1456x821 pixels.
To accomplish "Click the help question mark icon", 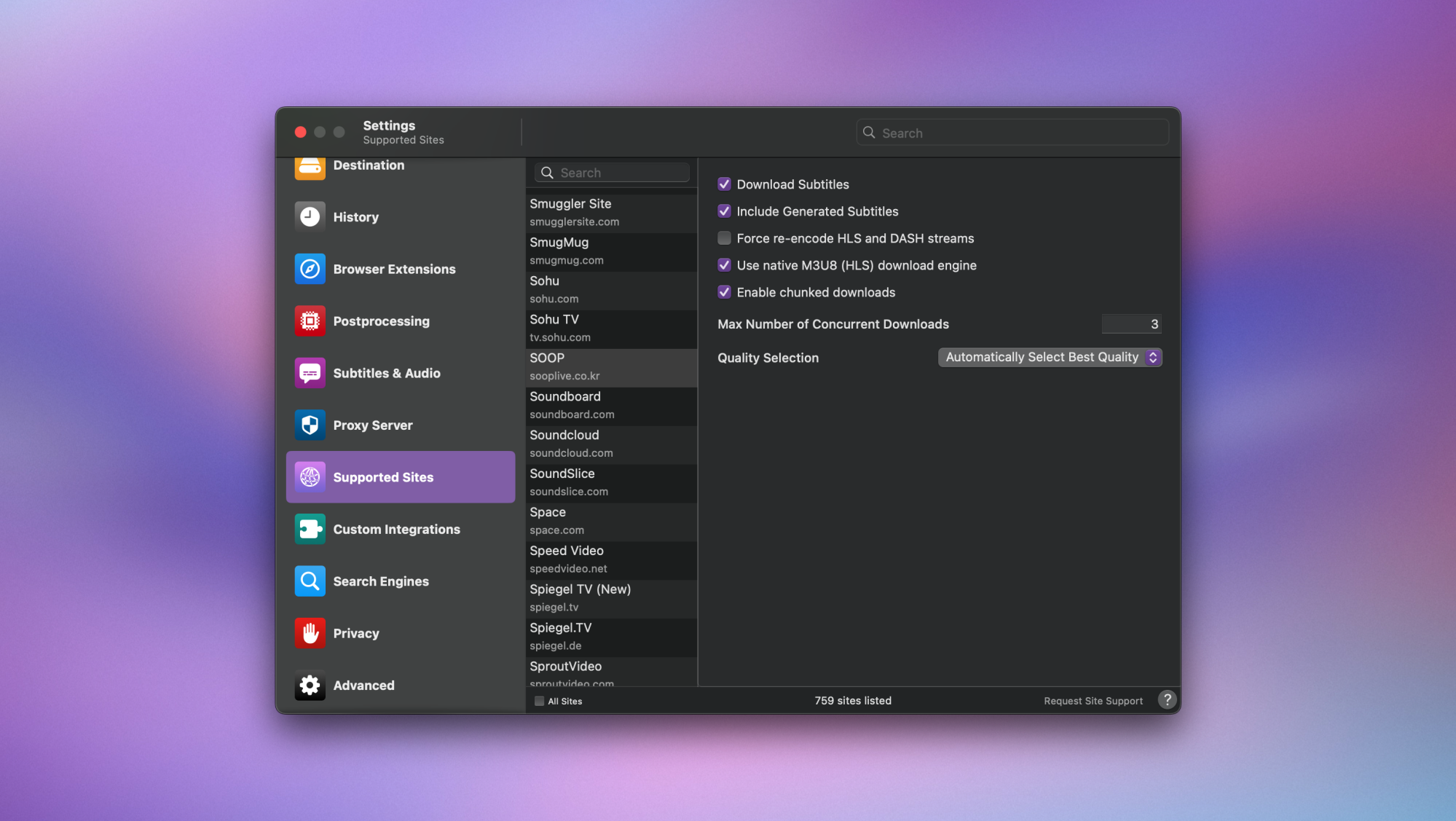I will pyautogui.click(x=1167, y=699).
